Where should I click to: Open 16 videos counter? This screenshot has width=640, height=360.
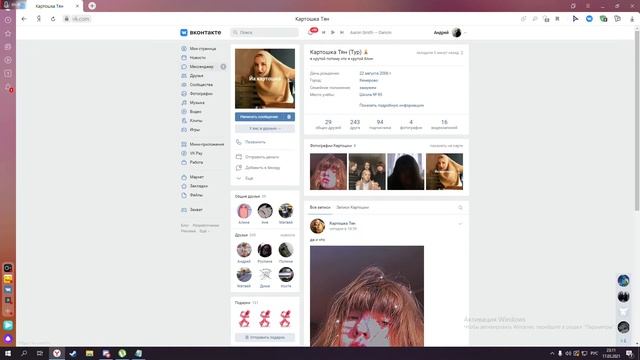tap(444, 124)
